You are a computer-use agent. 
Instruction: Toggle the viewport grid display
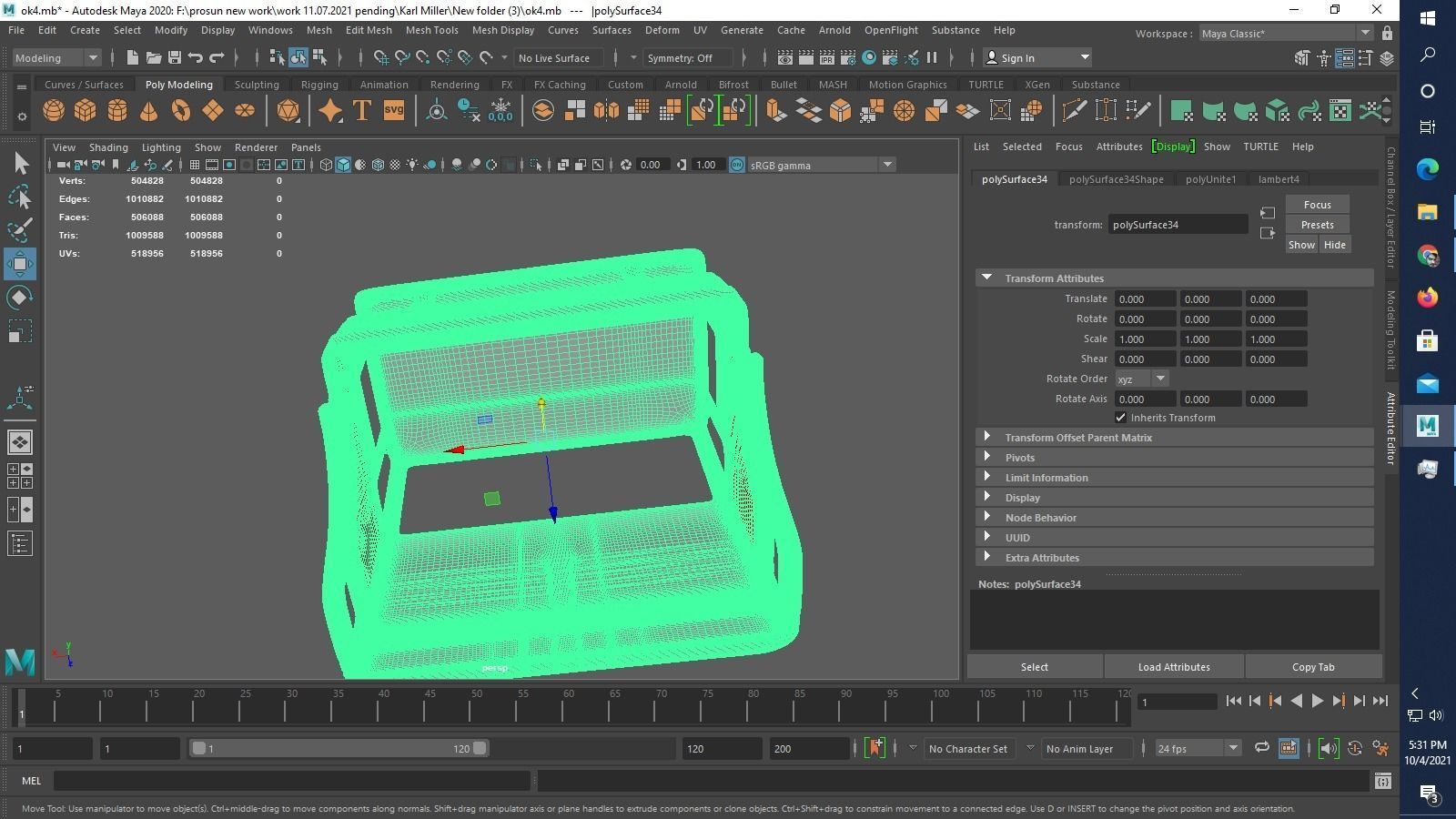coord(195,165)
